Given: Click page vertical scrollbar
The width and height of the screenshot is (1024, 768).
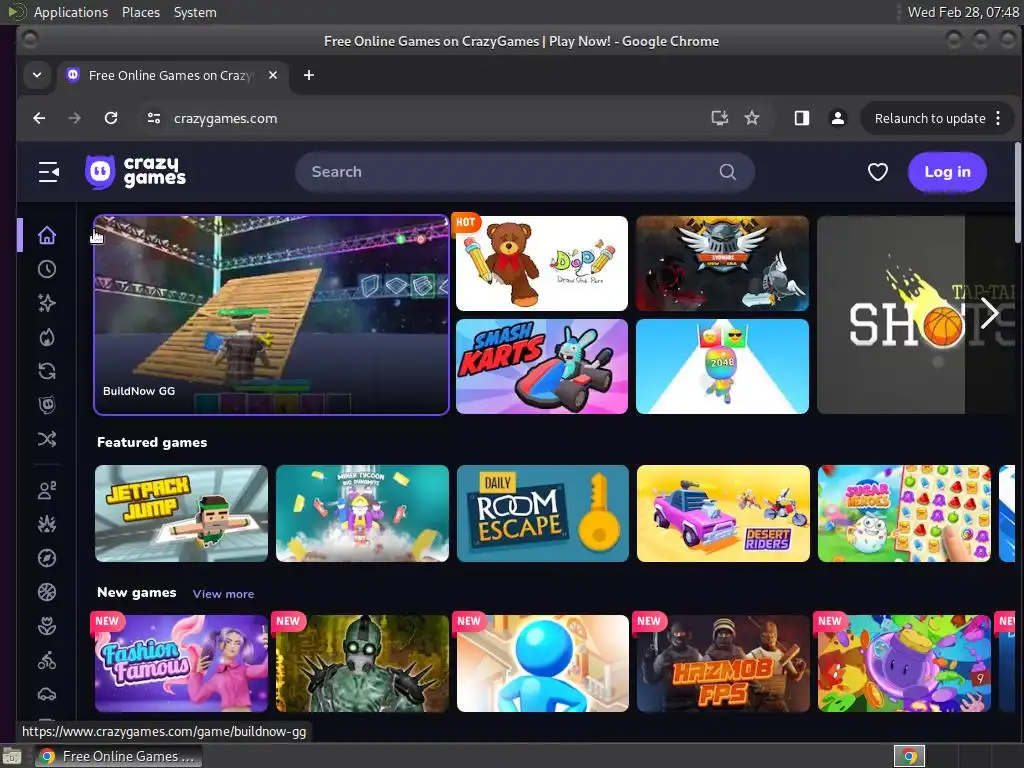Looking at the screenshot, I should click(1018, 193).
